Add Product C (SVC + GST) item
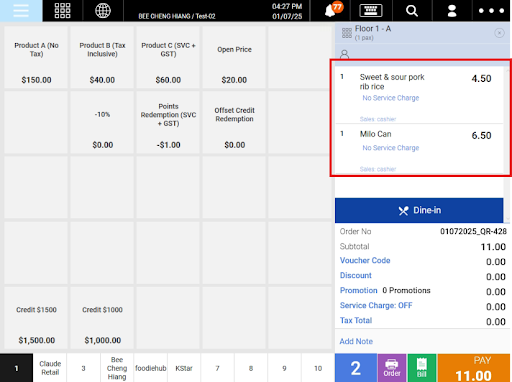Viewport: 512px width, 382px height. point(168,57)
